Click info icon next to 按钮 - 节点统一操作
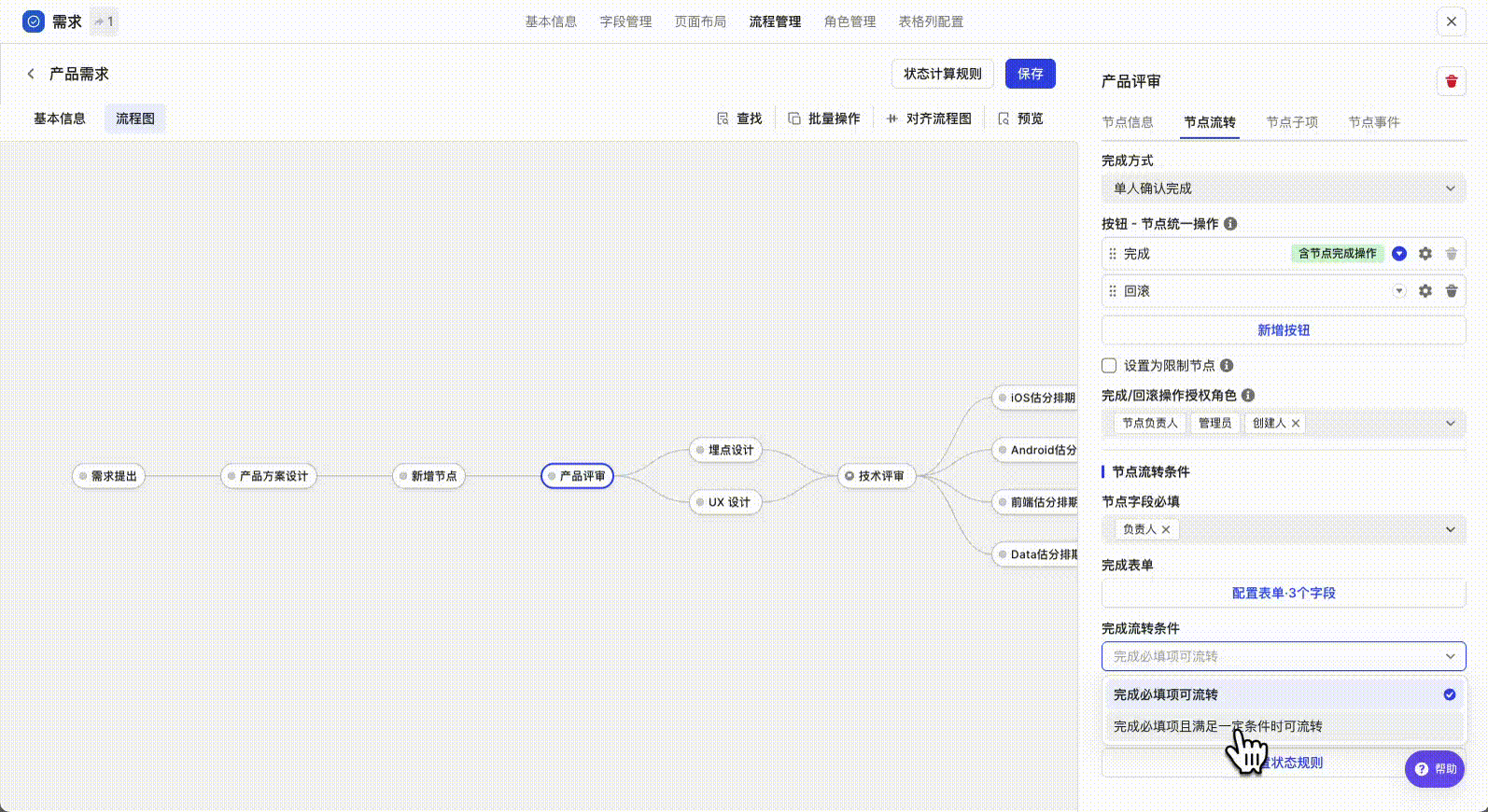 tap(1230, 224)
